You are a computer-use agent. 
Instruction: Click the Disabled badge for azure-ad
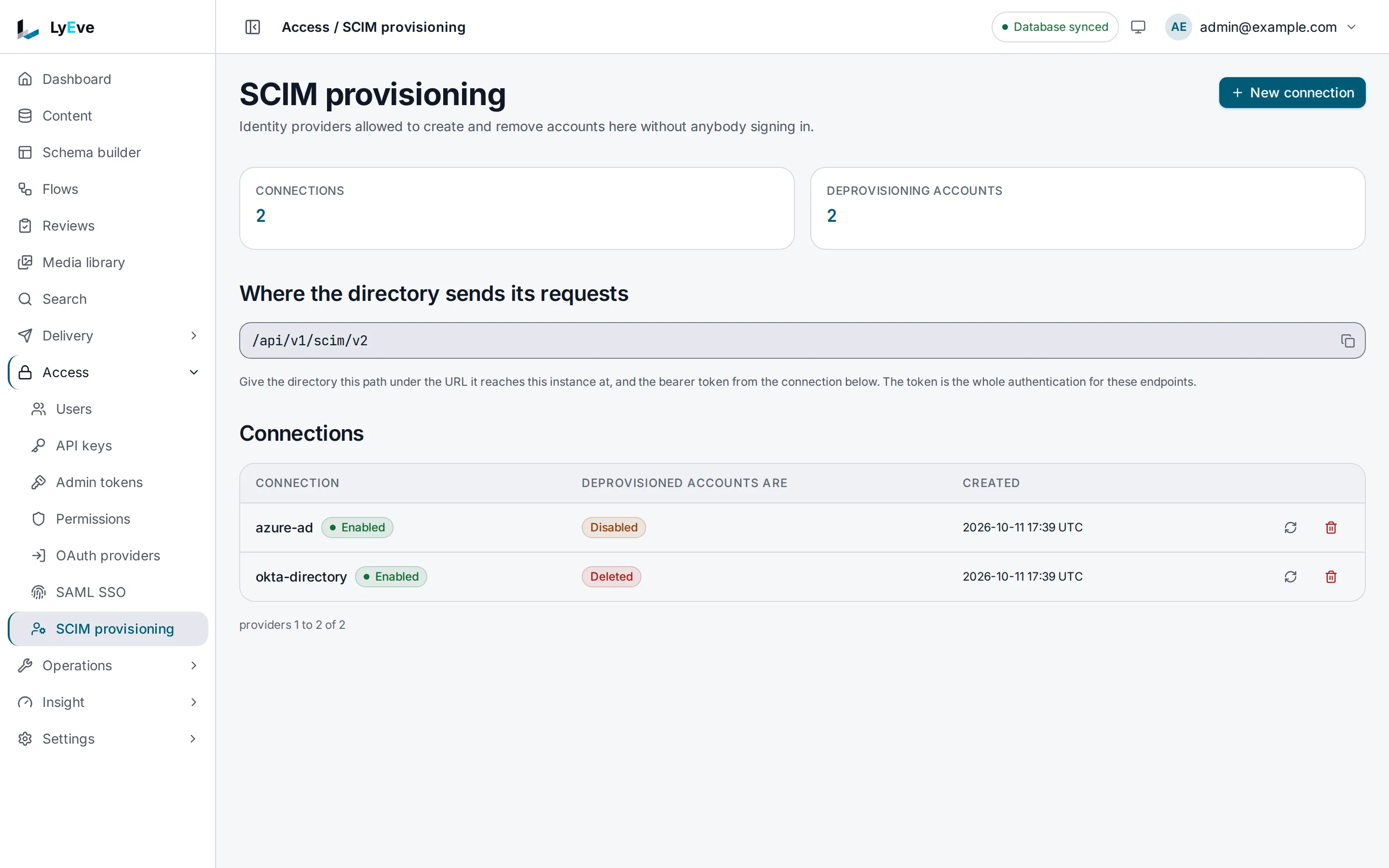[613, 528]
